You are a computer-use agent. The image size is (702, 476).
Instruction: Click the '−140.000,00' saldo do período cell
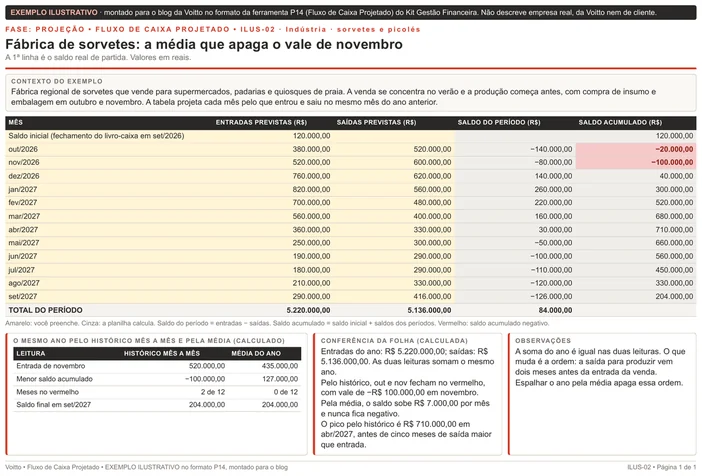tap(551, 149)
